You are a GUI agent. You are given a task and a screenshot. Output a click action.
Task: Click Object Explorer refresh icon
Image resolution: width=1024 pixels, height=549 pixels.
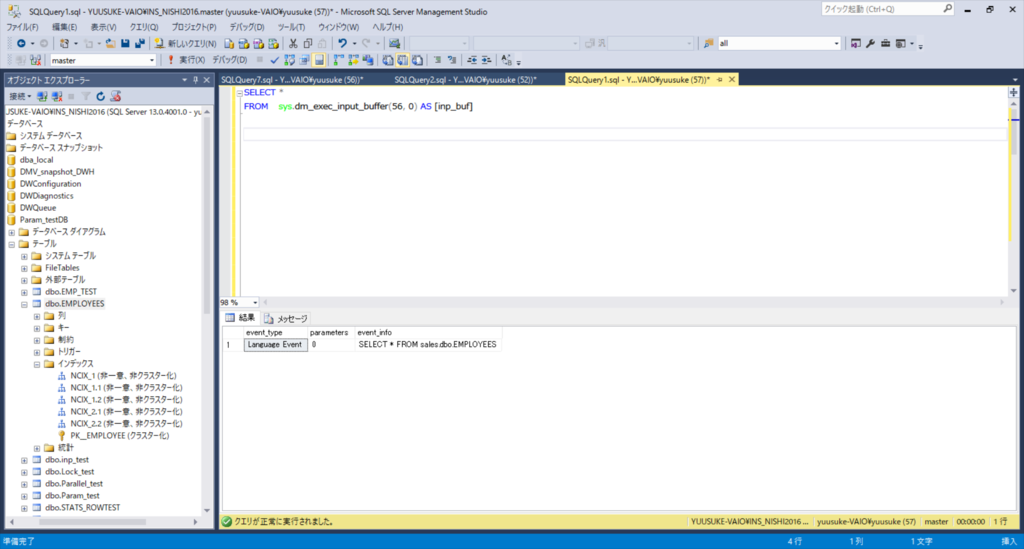[x=101, y=97]
